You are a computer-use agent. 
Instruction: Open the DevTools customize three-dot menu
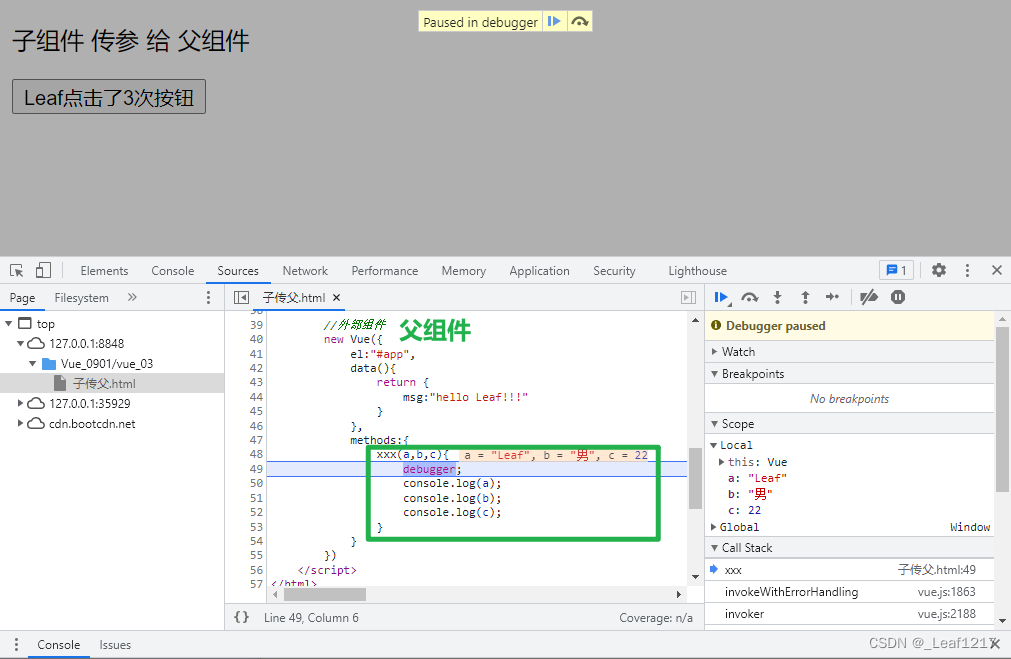[x=967, y=270]
